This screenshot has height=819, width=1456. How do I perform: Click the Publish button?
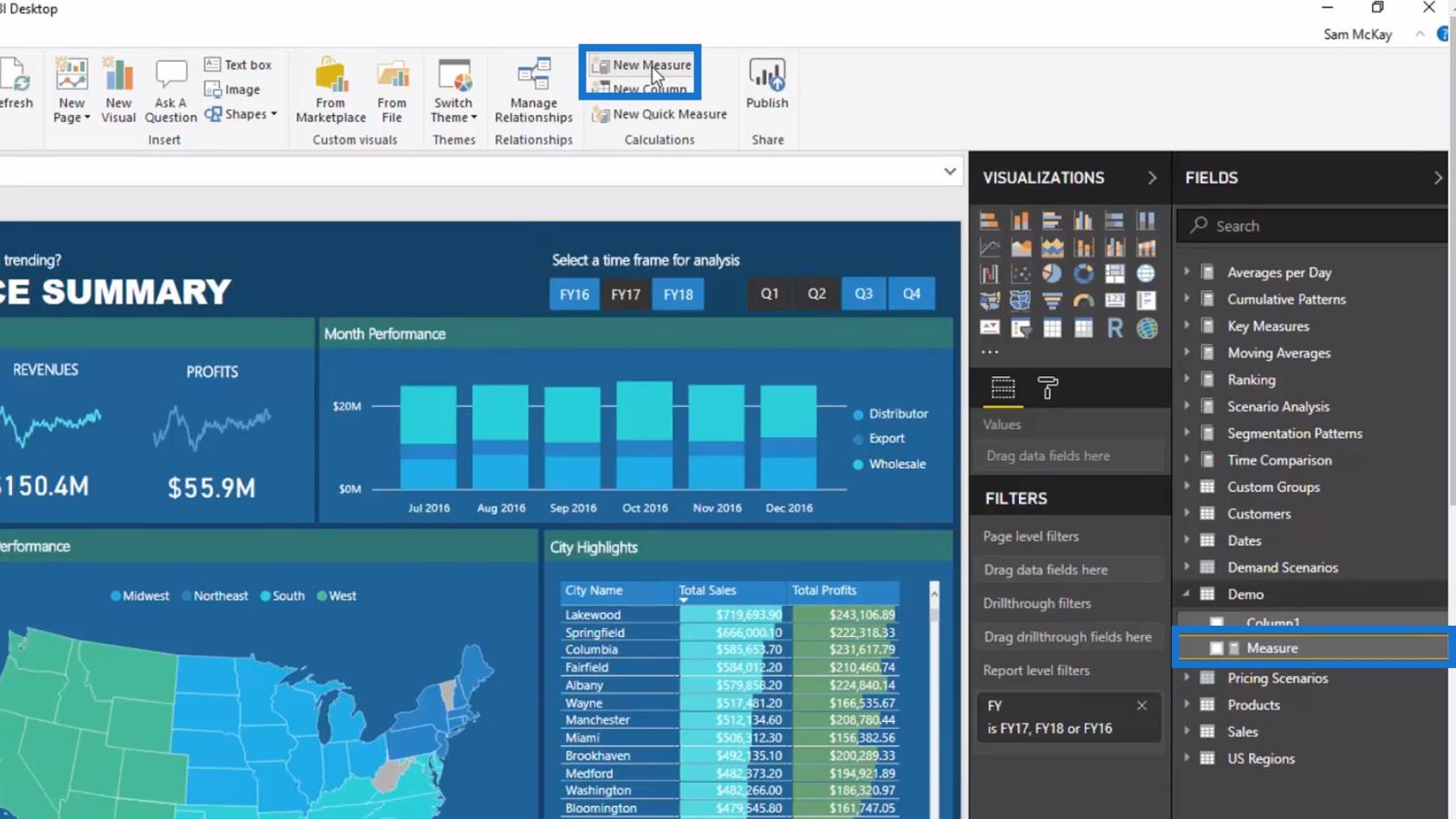(x=767, y=84)
